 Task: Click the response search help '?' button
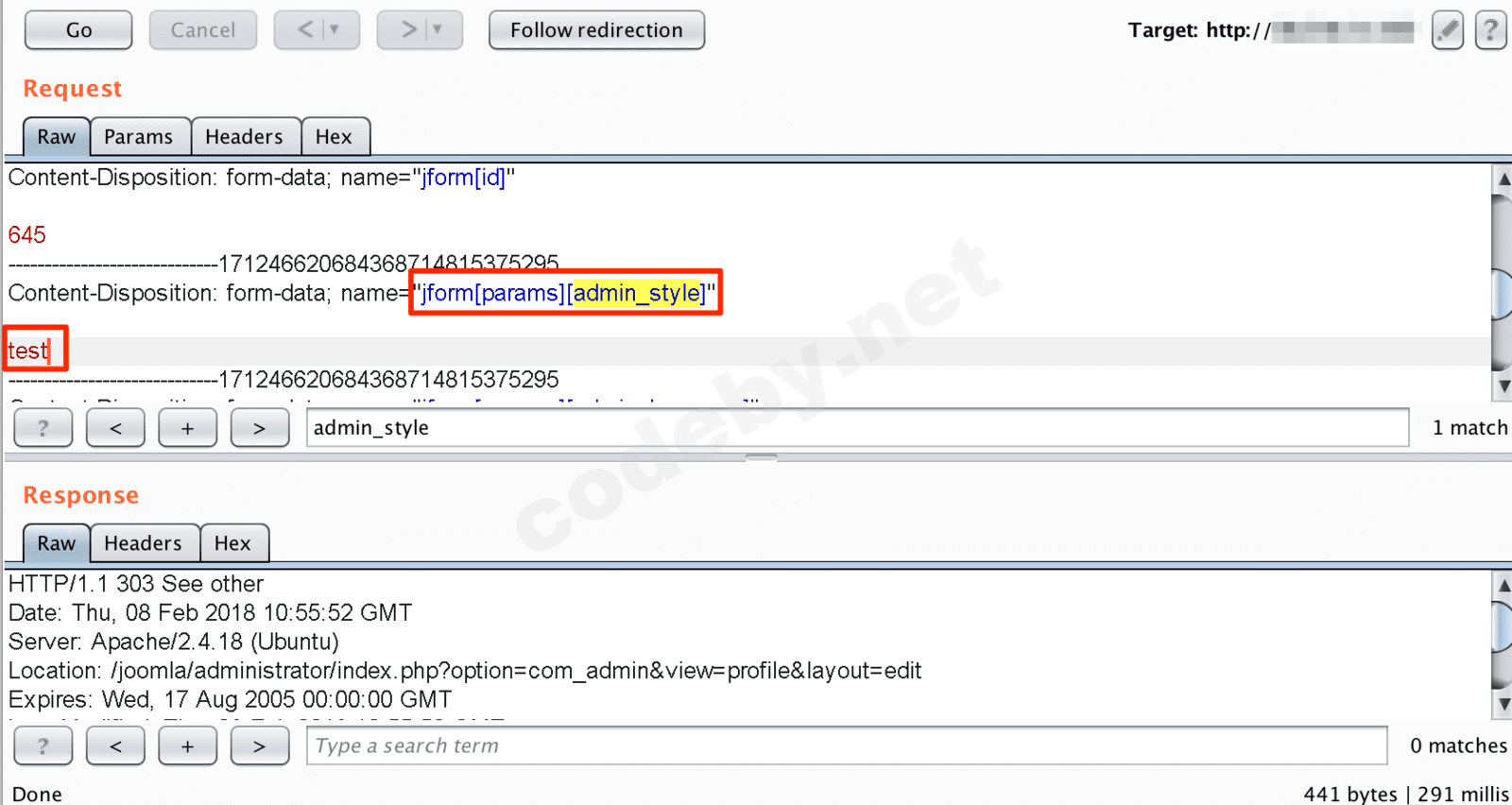43,746
